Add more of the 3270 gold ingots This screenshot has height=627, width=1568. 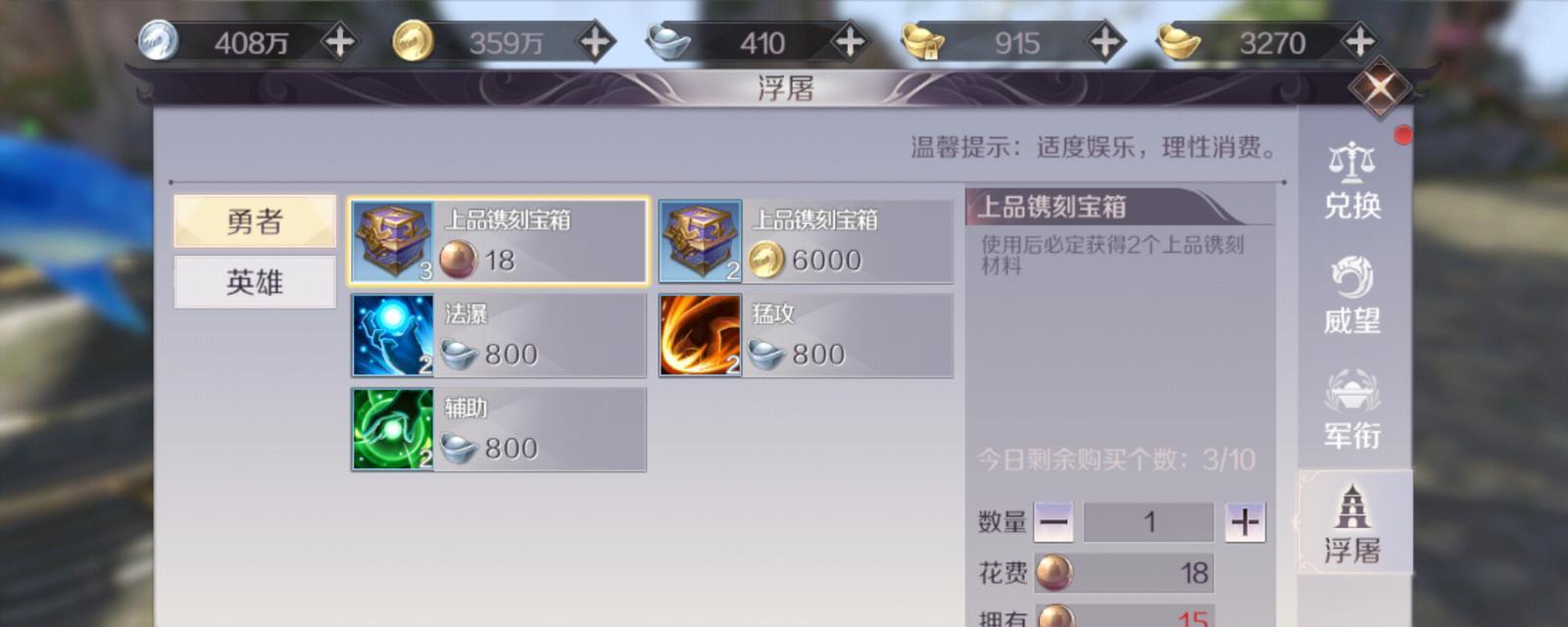pyautogui.click(x=1359, y=42)
